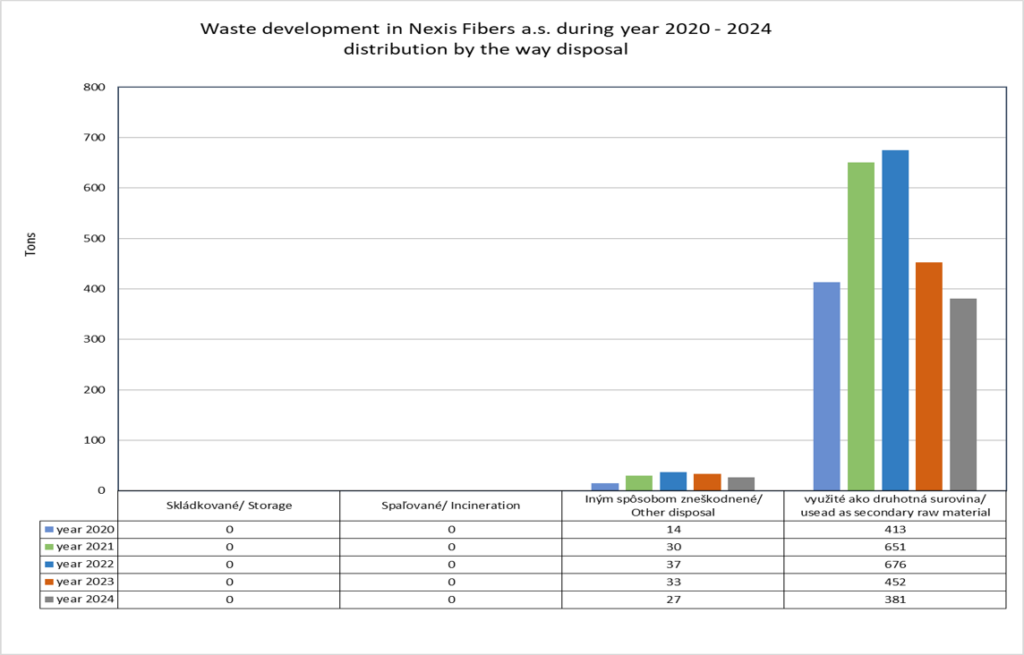This screenshot has height=655, width=1024.
Task: Click the Incineration 0 cell for year 2021
Action: point(451,547)
